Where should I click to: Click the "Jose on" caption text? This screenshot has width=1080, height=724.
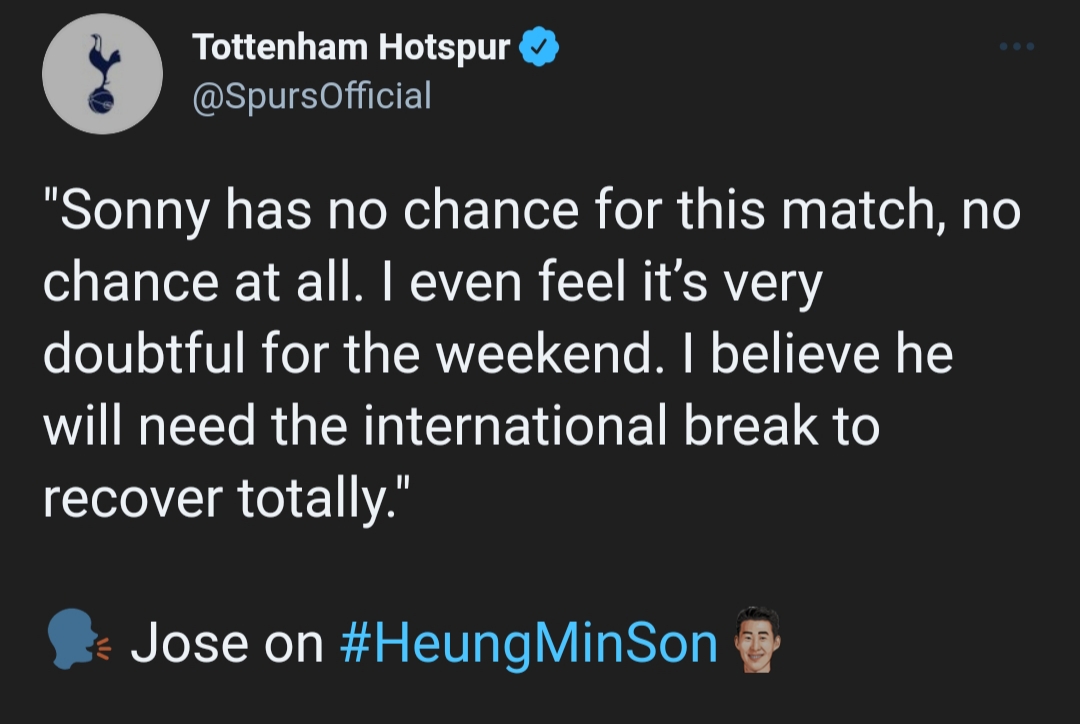[x=227, y=643]
